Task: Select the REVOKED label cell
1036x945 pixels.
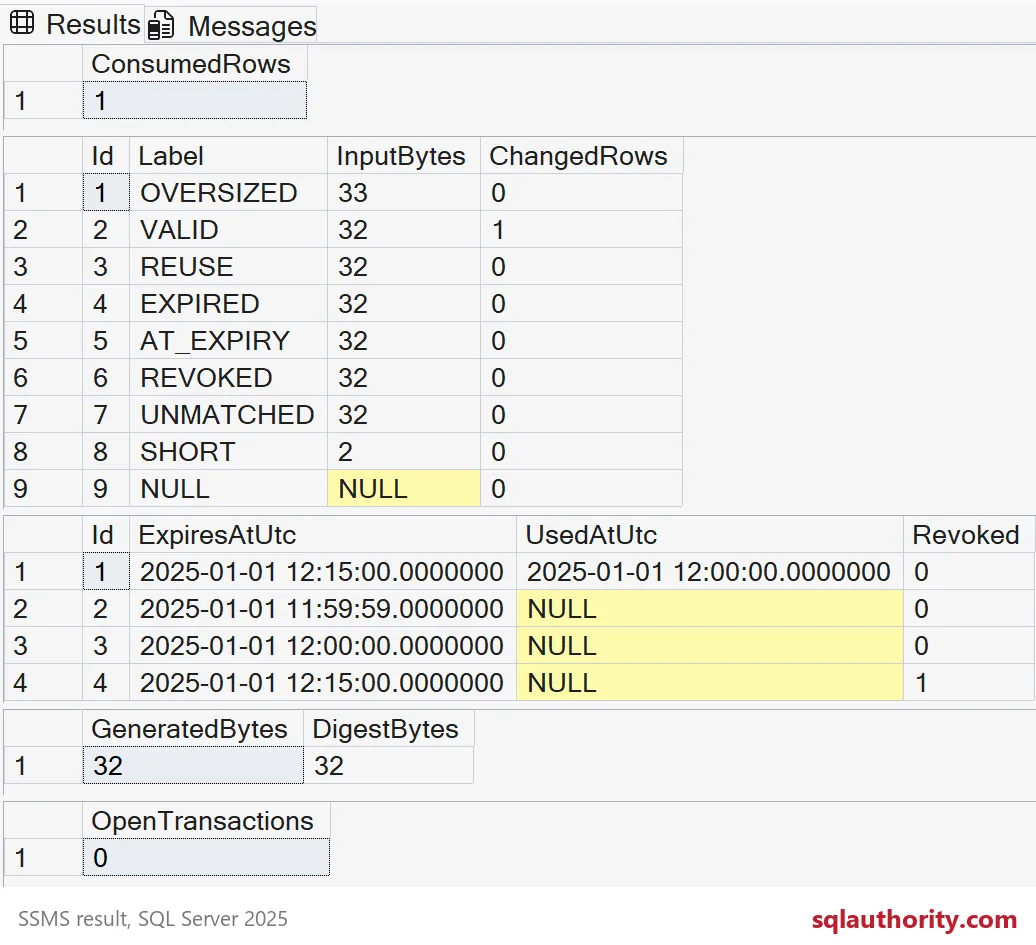Action: tap(228, 378)
